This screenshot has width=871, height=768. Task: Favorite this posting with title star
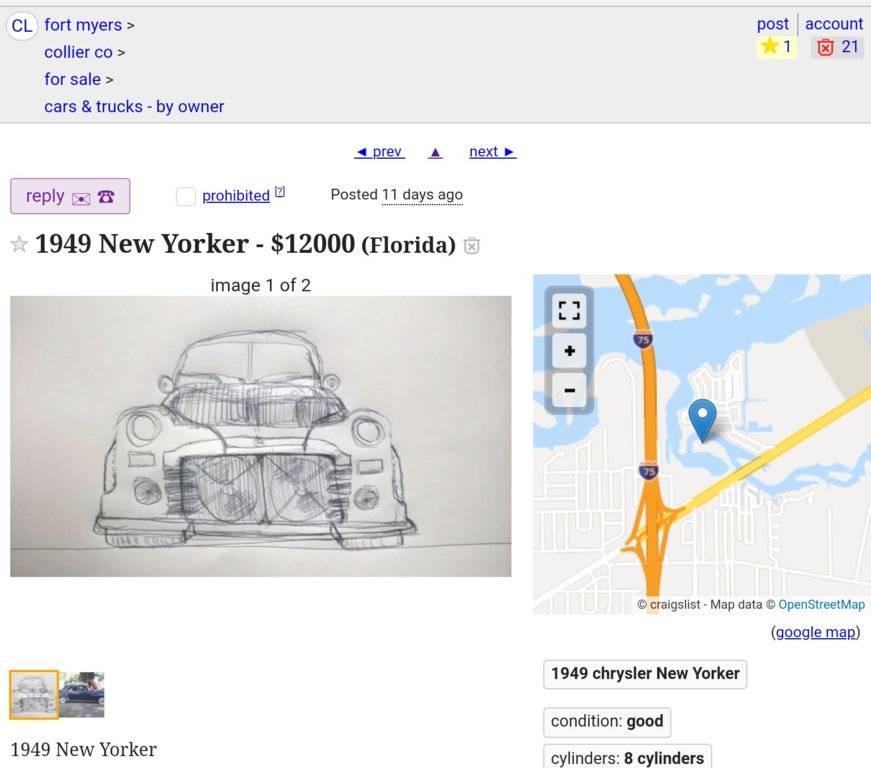[19, 244]
